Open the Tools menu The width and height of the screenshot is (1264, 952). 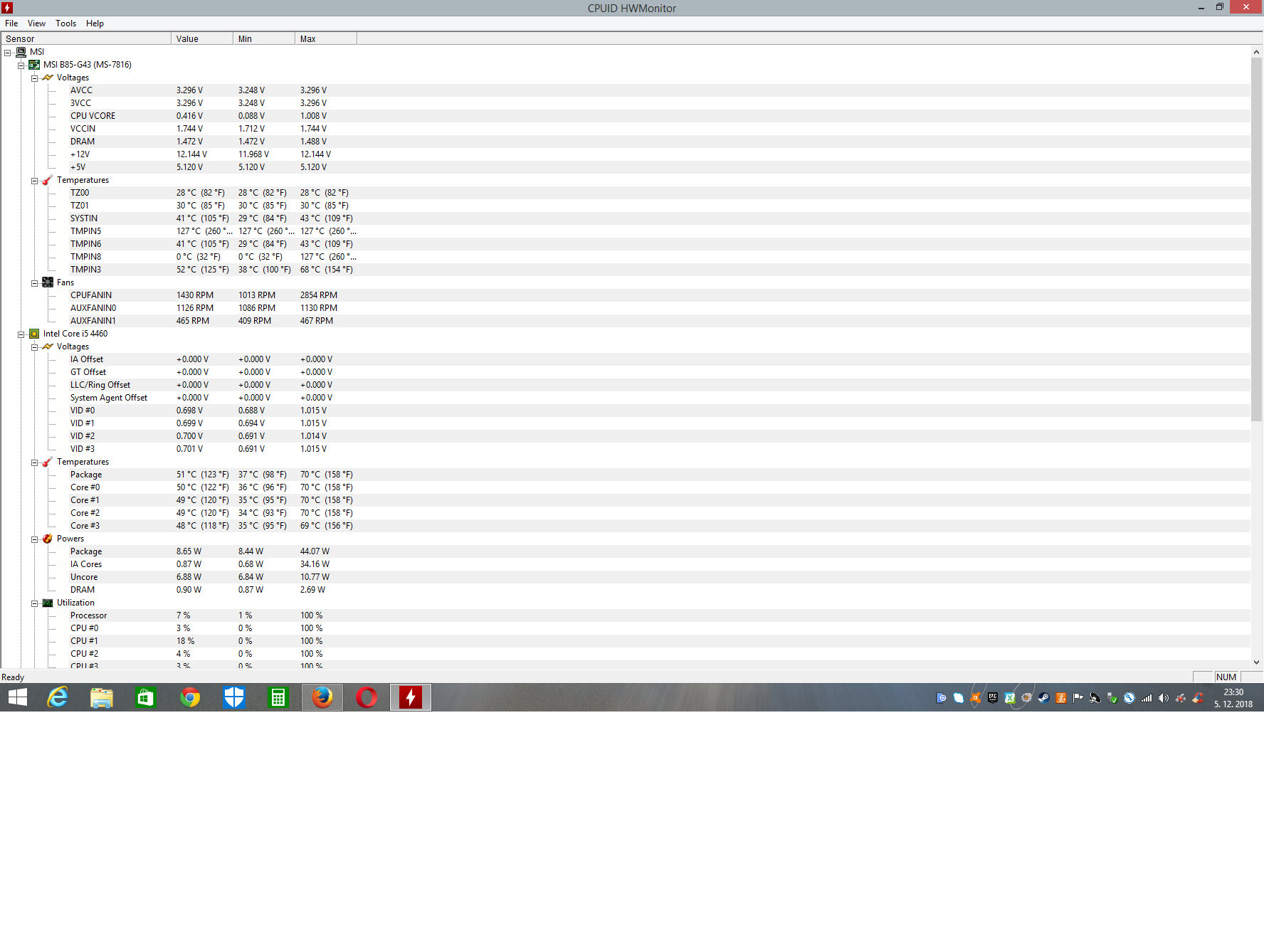65,23
